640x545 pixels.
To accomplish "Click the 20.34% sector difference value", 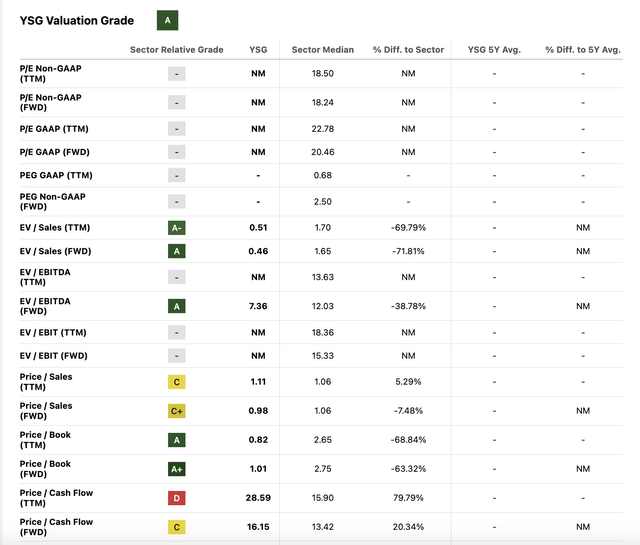I will 408,527.
